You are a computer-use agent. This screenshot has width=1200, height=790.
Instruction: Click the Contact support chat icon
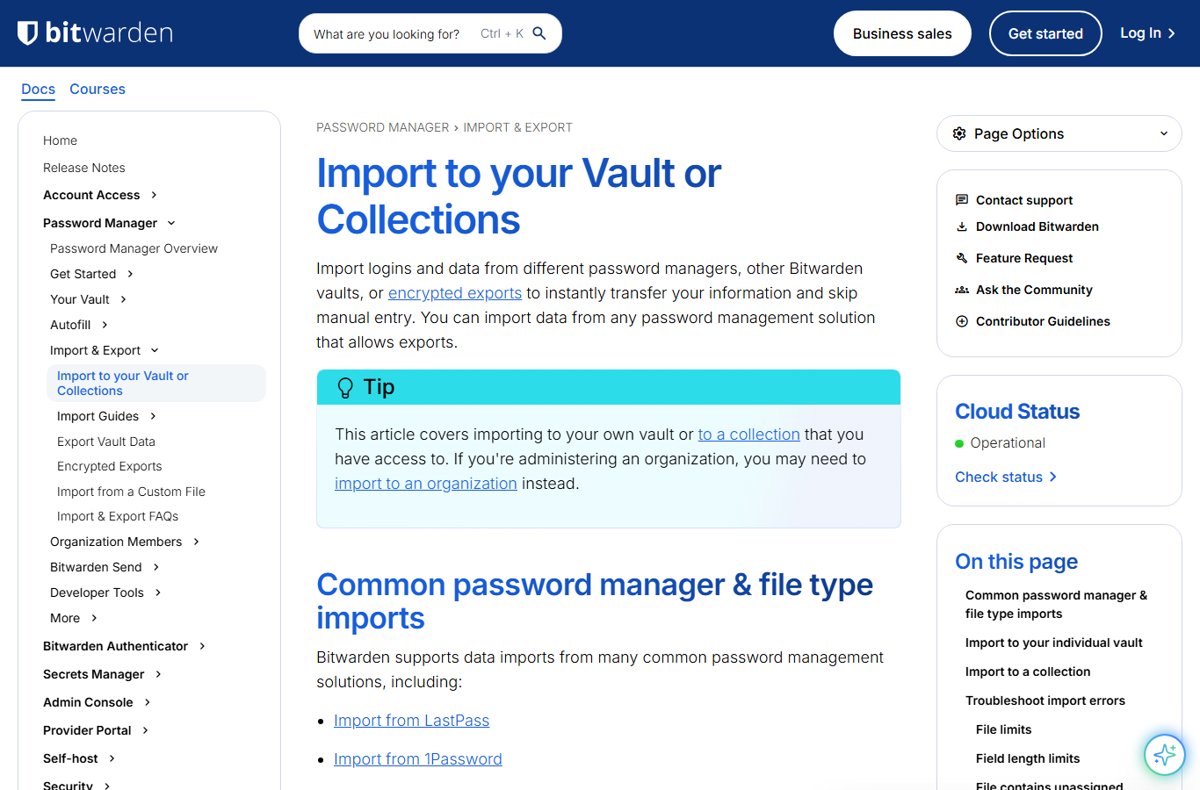[962, 200]
